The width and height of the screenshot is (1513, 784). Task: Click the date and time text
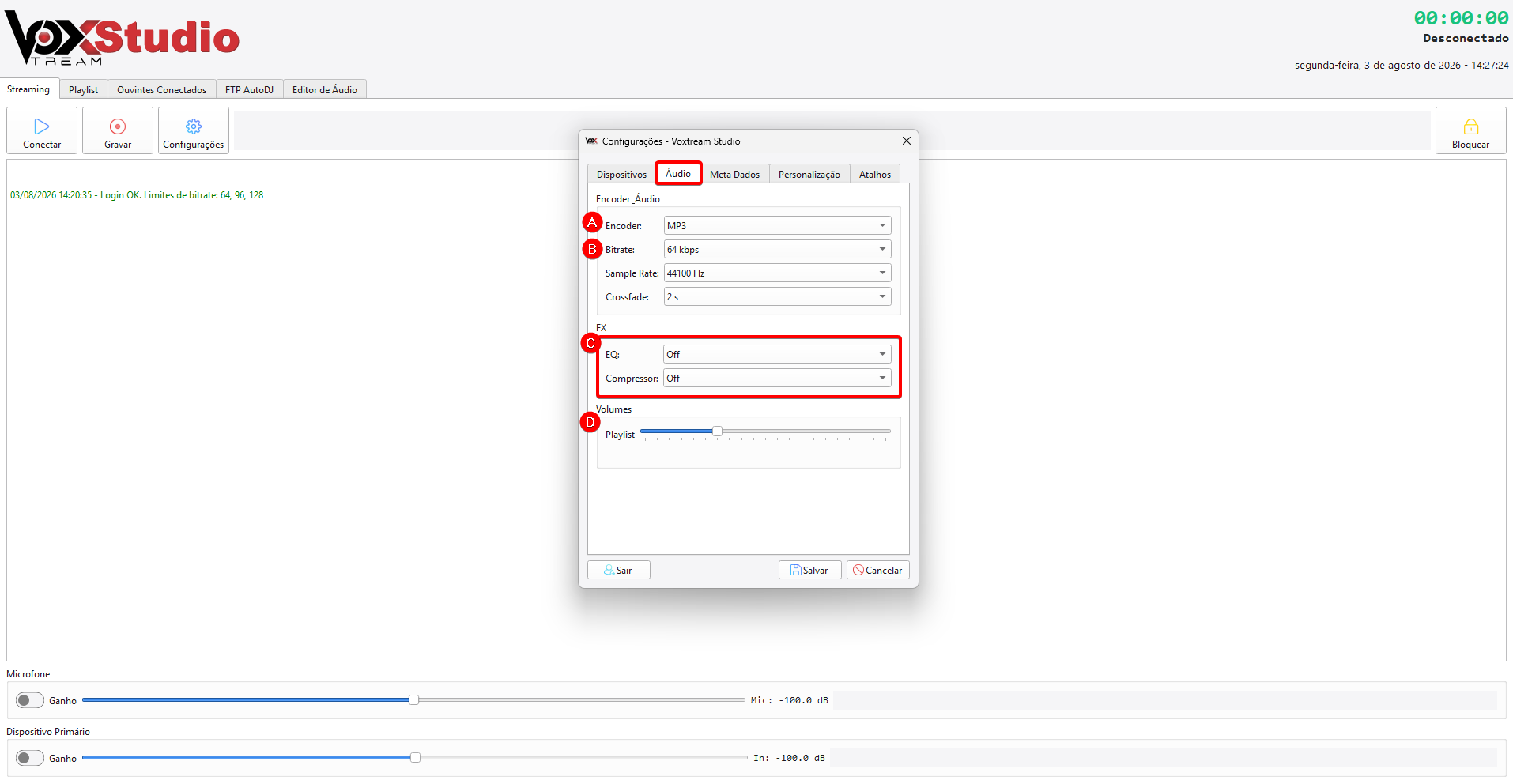(x=1402, y=66)
